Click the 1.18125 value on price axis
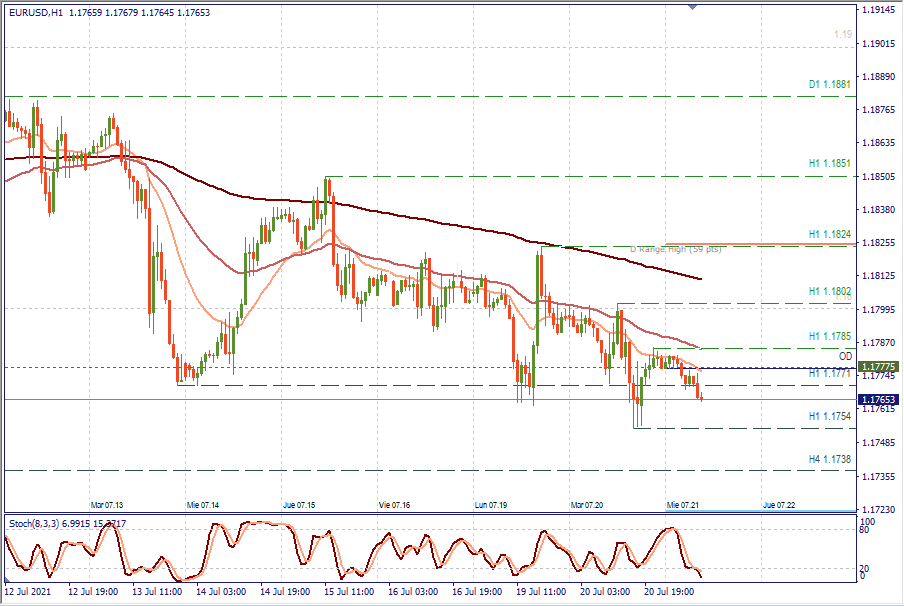The image size is (904, 606). point(879,276)
